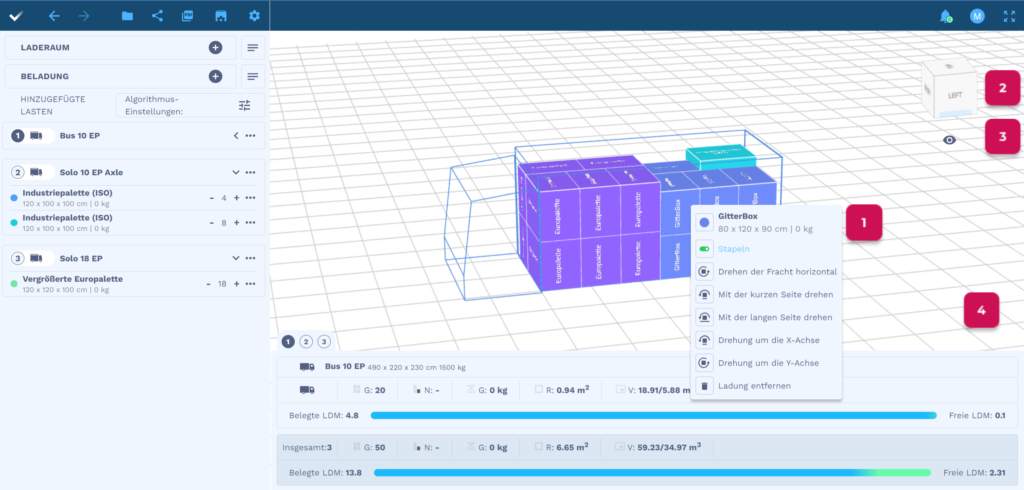Increase Vergrößerte Europalette quantity

(236, 284)
